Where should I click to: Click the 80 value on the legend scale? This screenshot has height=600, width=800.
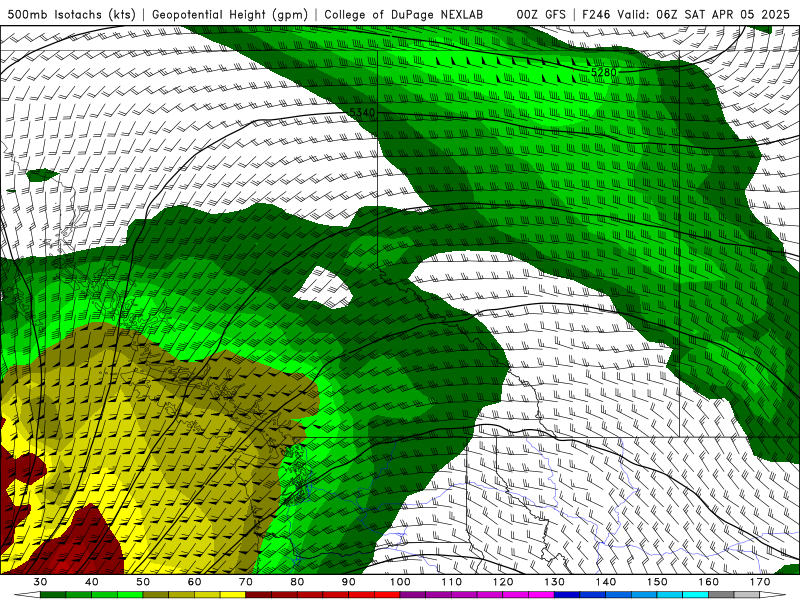[x=297, y=582]
